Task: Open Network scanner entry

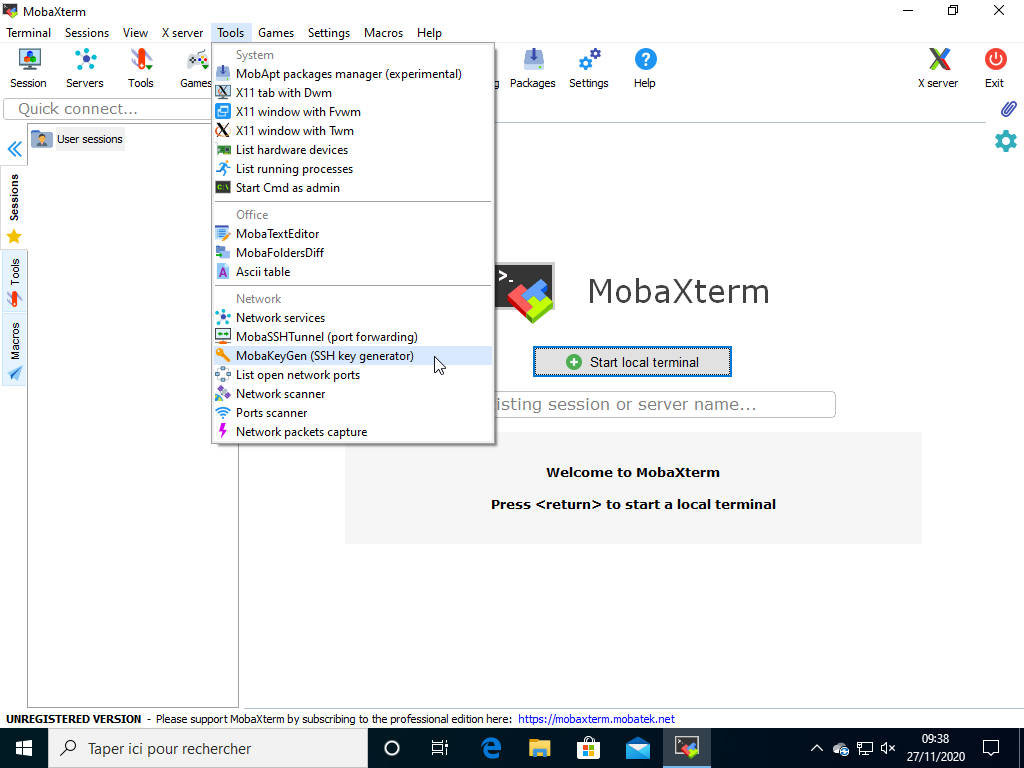Action: point(353,394)
